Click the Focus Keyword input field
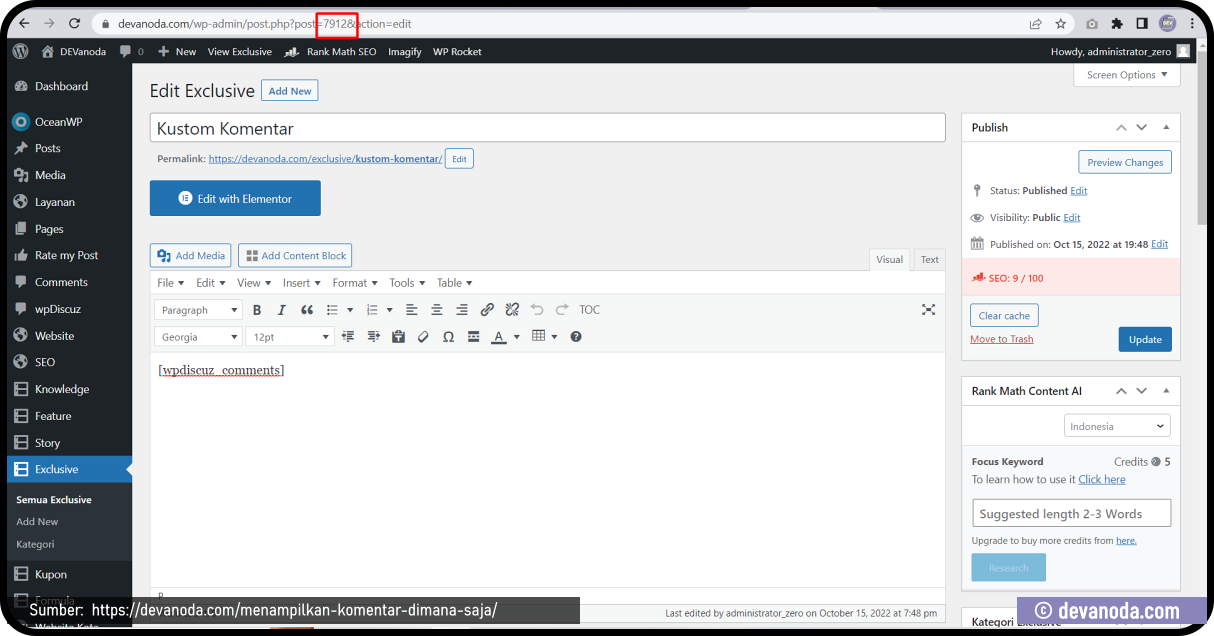This screenshot has width=1214, height=636. coord(1071,513)
